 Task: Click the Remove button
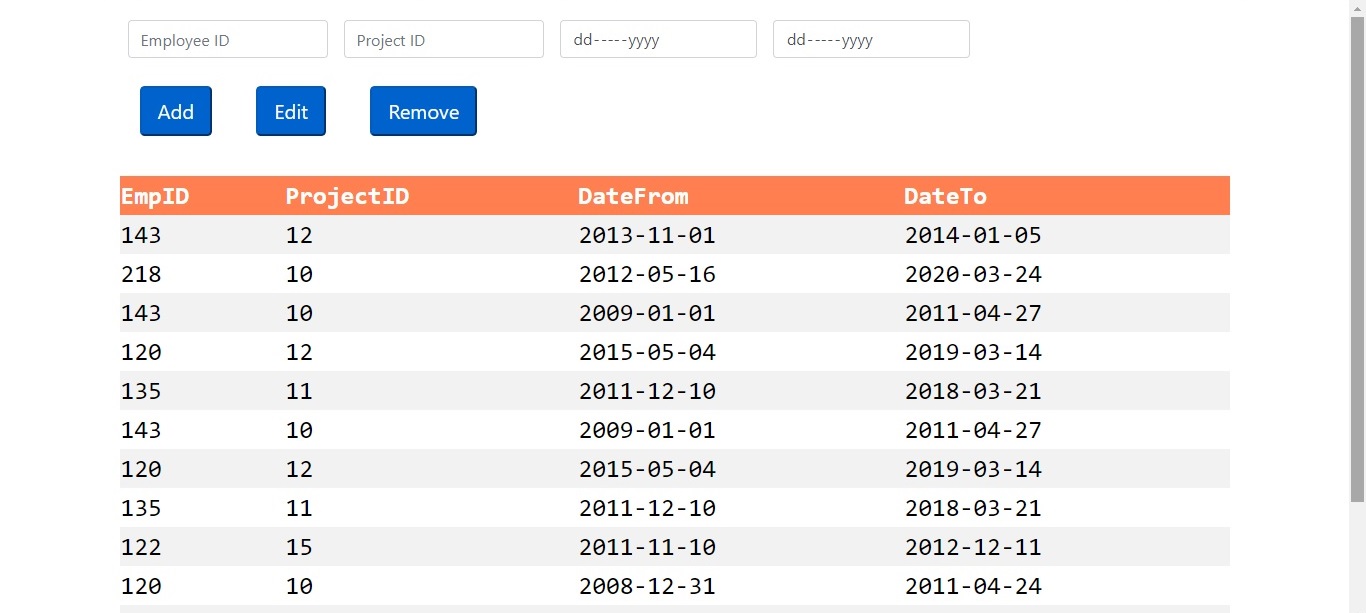pyautogui.click(x=423, y=111)
